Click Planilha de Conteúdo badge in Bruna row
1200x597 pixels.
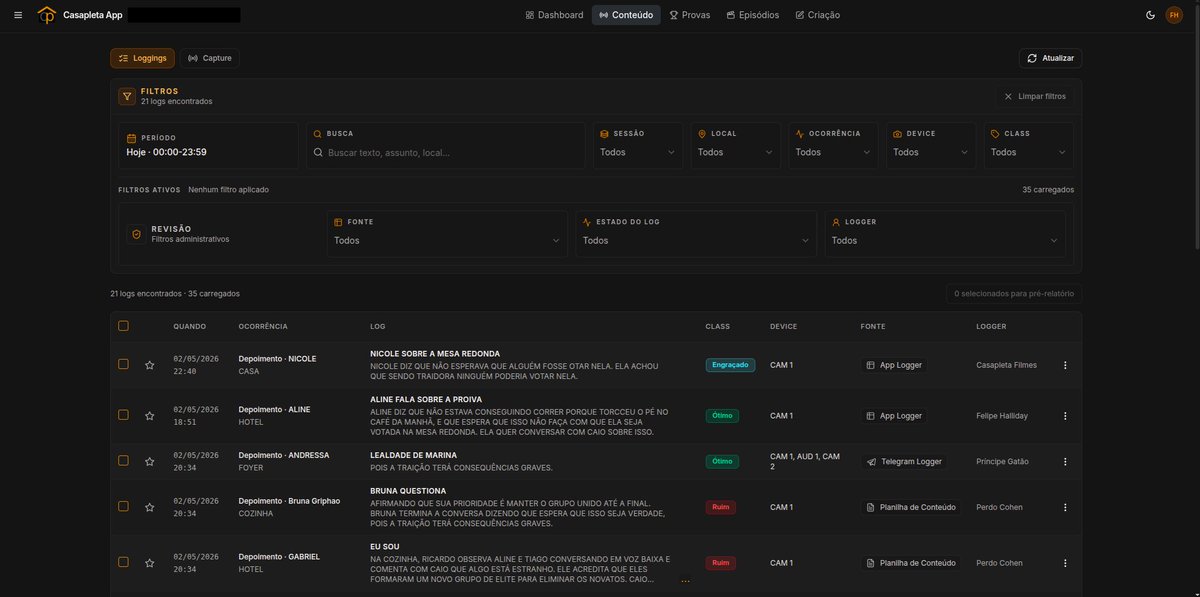(911, 507)
